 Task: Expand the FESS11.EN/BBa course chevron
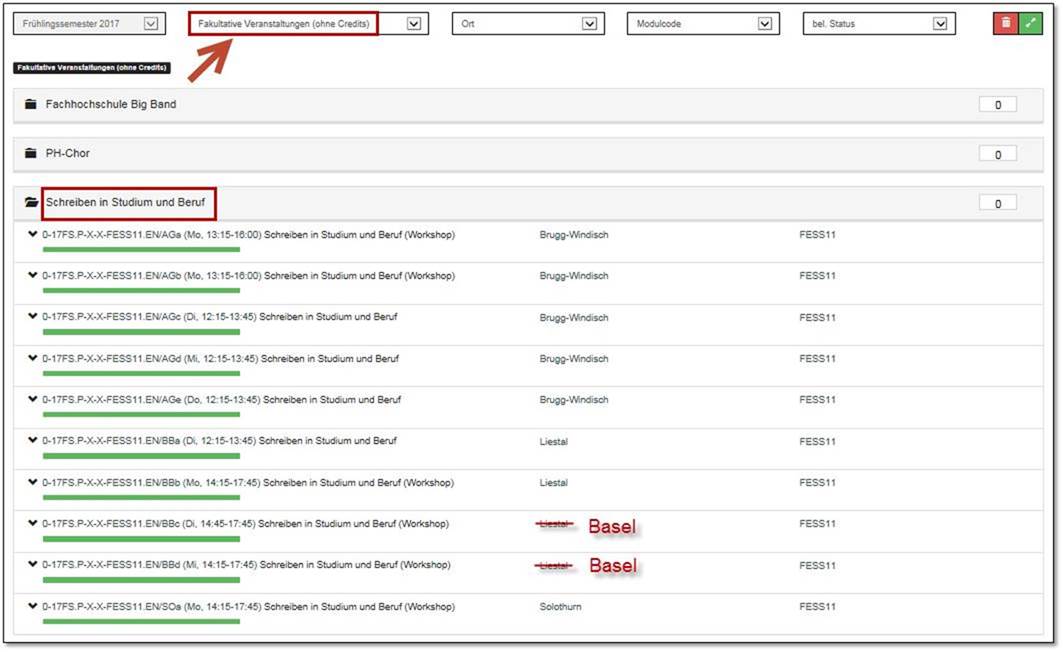click(33, 440)
